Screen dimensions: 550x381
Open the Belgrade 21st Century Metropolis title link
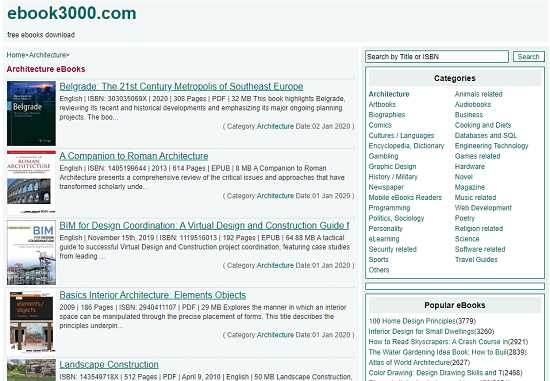click(181, 86)
